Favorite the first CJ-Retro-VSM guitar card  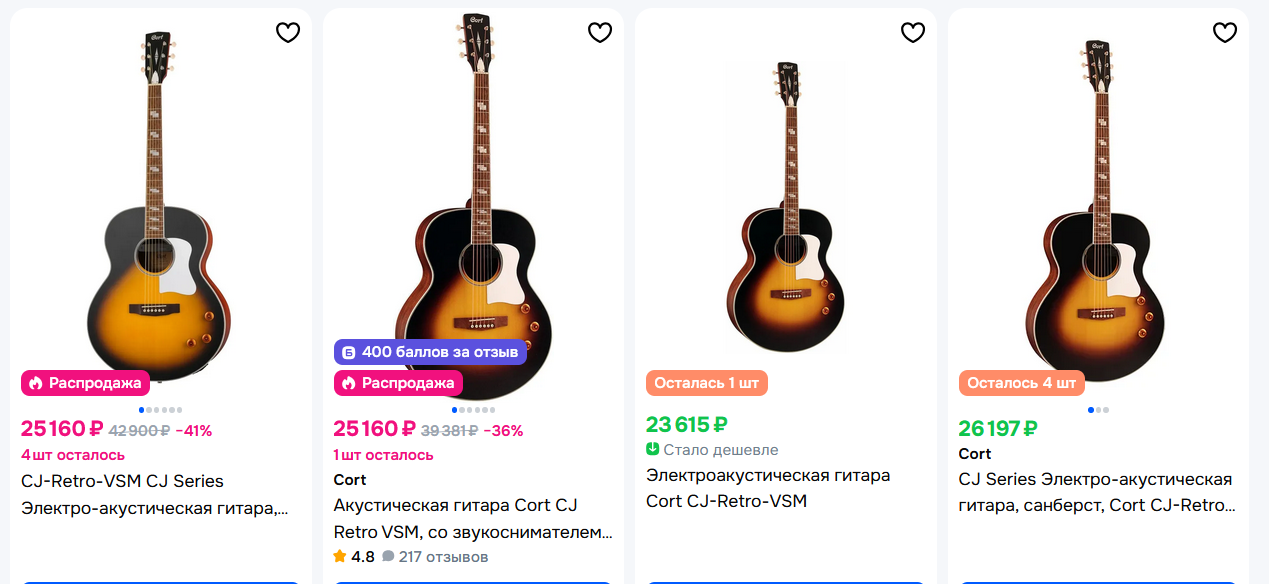click(x=288, y=33)
